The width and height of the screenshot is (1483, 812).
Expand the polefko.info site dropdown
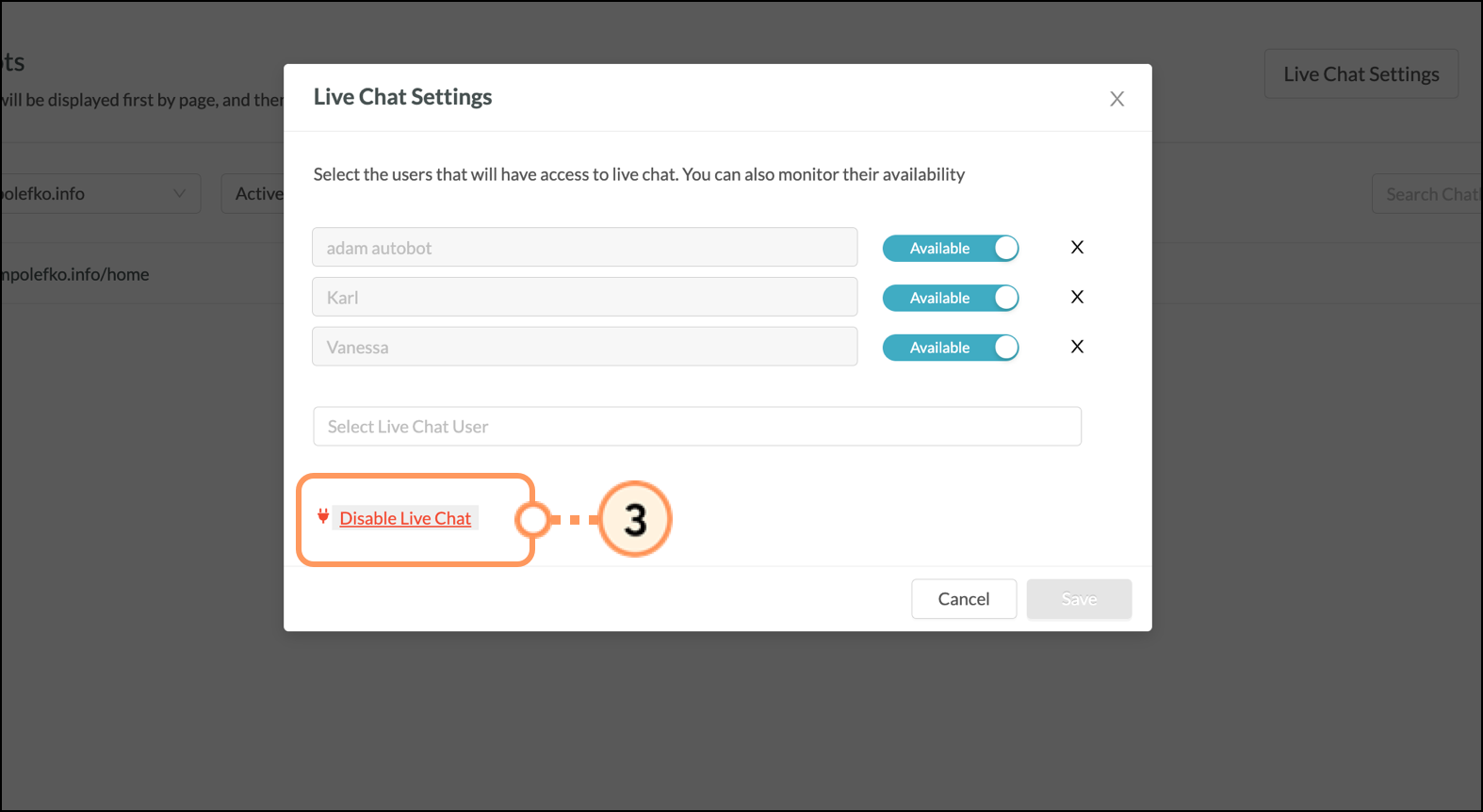pyautogui.click(x=100, y=194)
